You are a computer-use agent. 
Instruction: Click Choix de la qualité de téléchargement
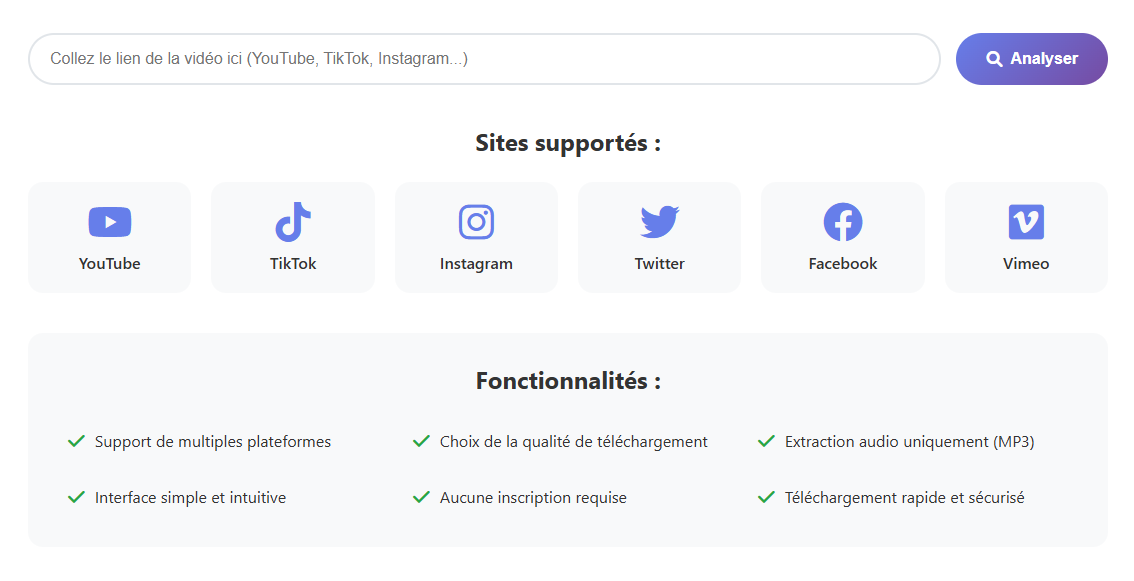pyautogui.click(x=572, y=440)
